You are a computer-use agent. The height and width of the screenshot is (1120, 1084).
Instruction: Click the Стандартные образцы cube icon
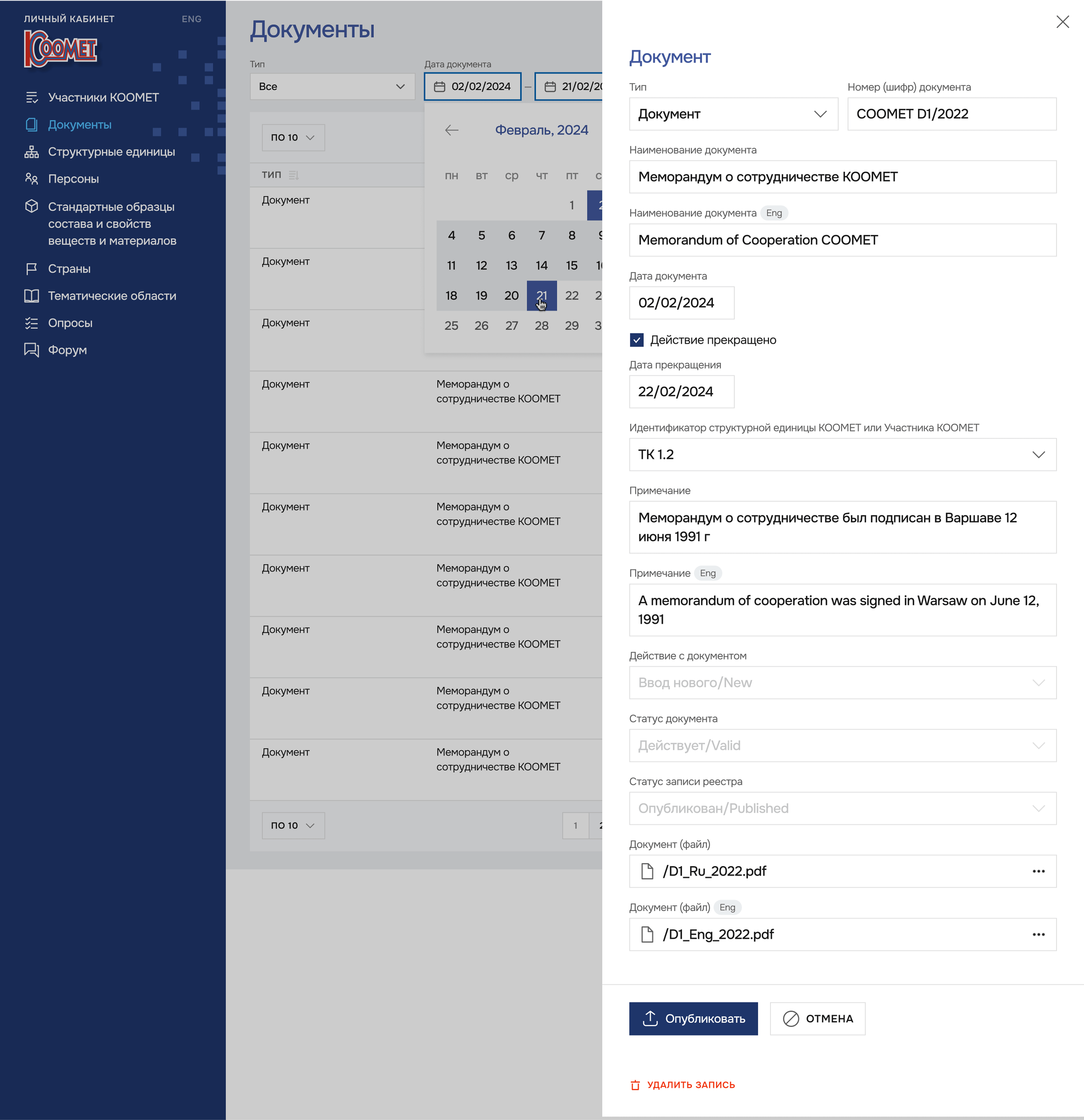[31, 206]
